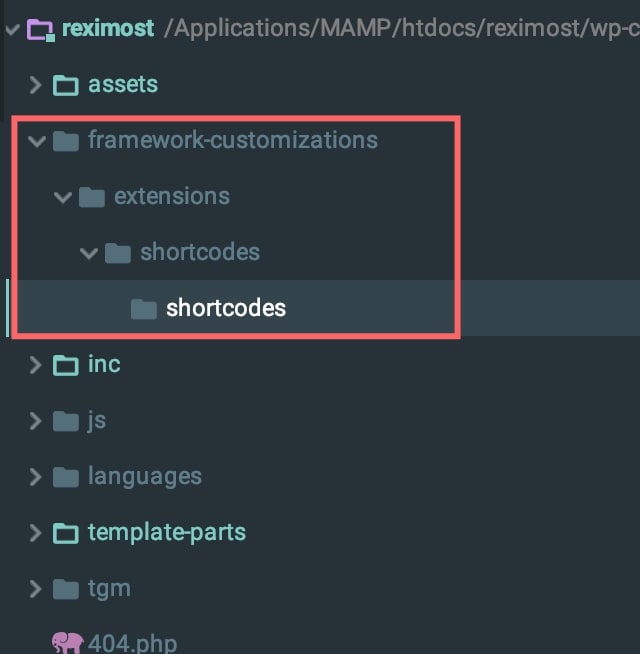Click the assets folder icon

[x=66, y=86]
